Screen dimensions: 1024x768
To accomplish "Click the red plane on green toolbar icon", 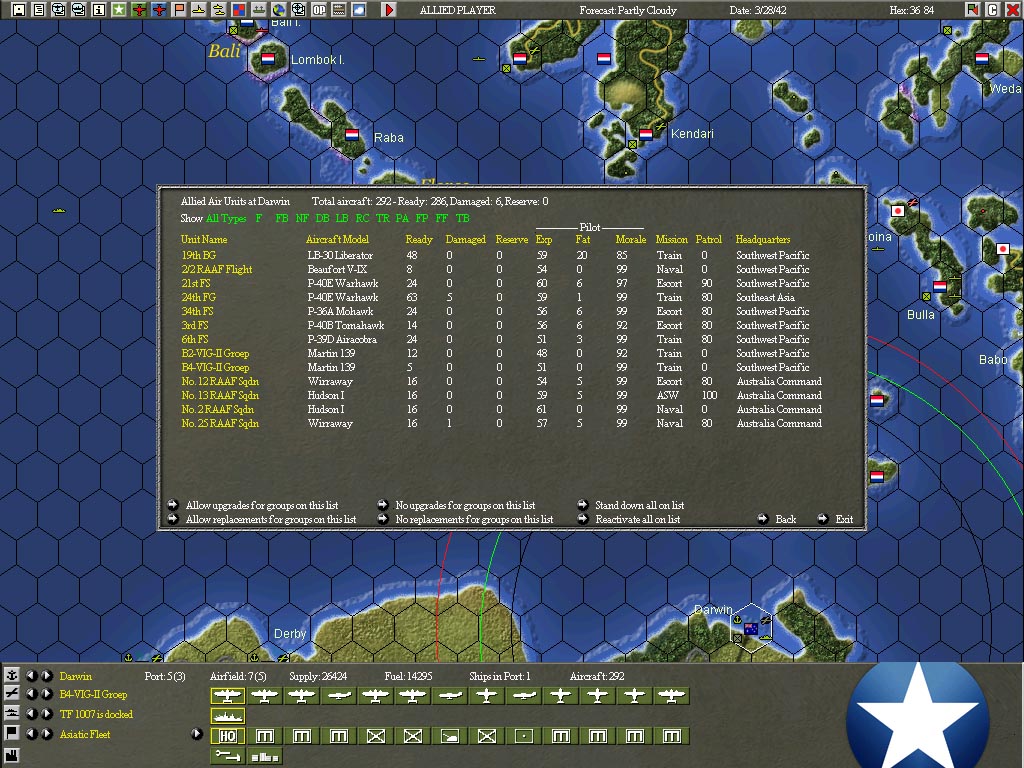I will 138,9.
